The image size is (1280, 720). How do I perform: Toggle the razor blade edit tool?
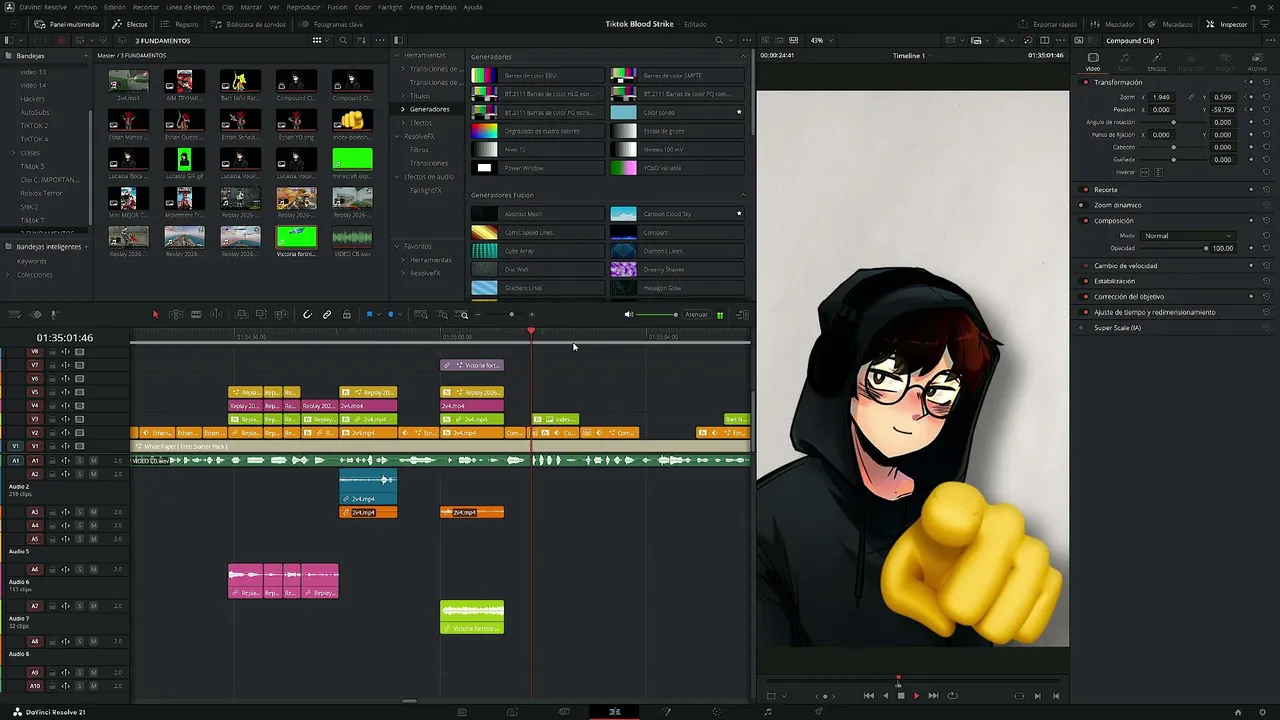[196, 315]
